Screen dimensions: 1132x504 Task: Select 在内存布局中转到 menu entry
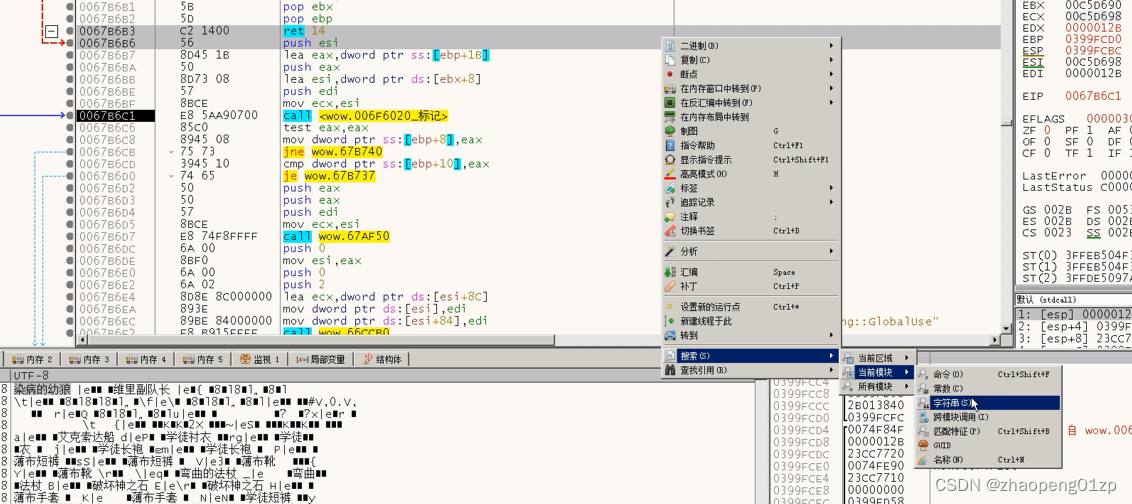point(752,117)
